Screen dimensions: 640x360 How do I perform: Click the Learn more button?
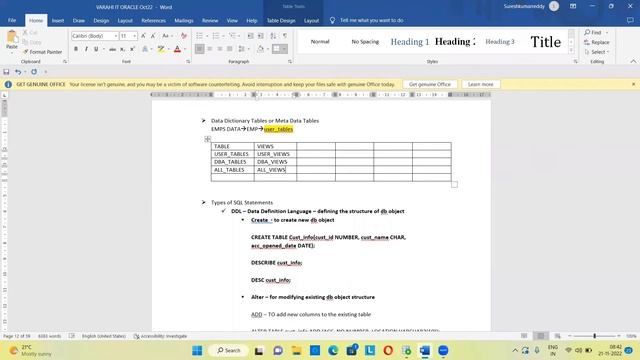[480, 84]
